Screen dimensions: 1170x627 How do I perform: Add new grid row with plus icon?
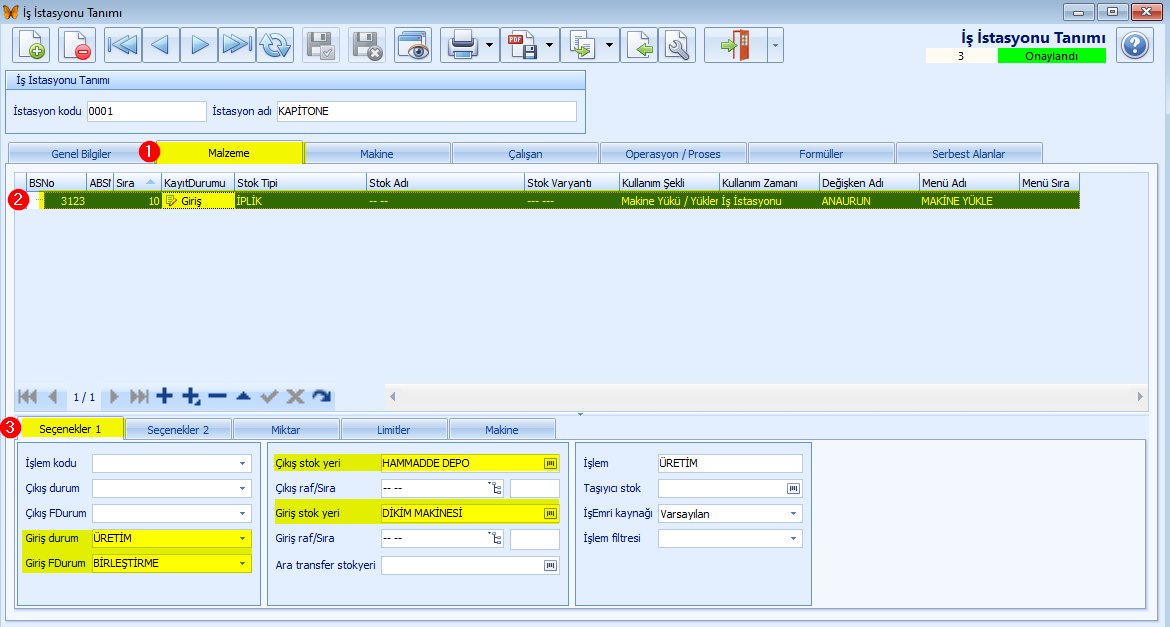(x=164, y=396)
